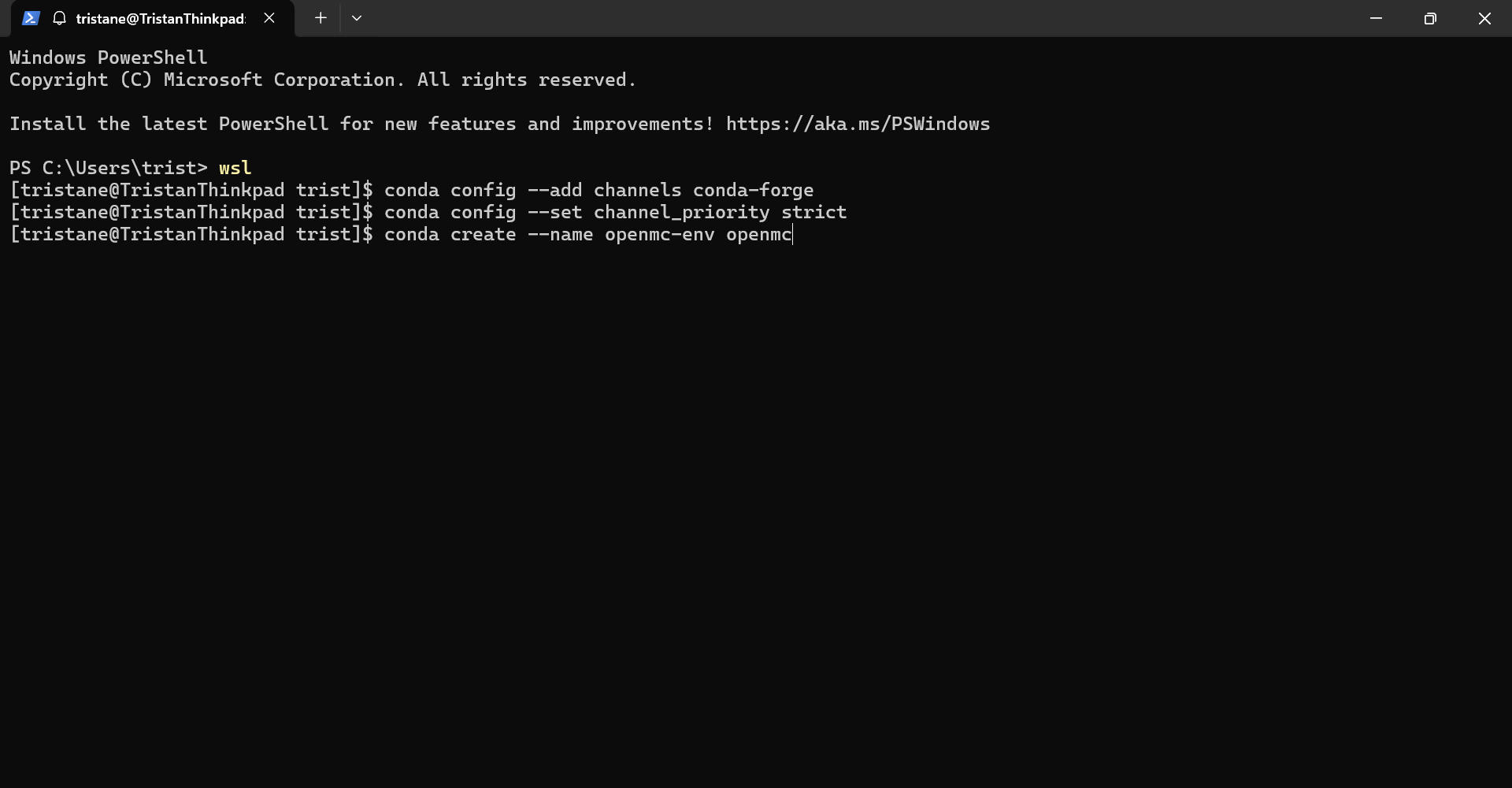Click the conda-forge word in the first conda command

coord(754,190)
